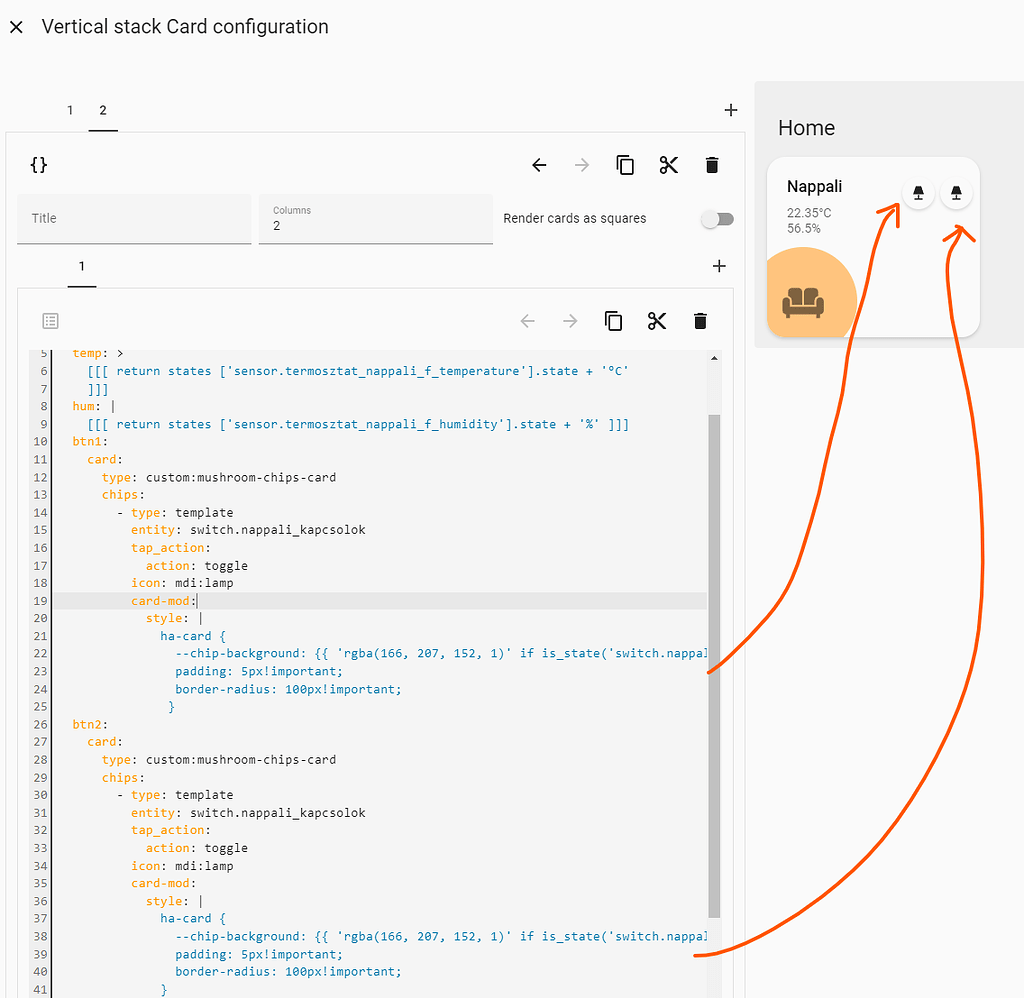1024x998 pixels.
Task: Add a new stack tab with the top plus
Action: [x=731, y=110]
